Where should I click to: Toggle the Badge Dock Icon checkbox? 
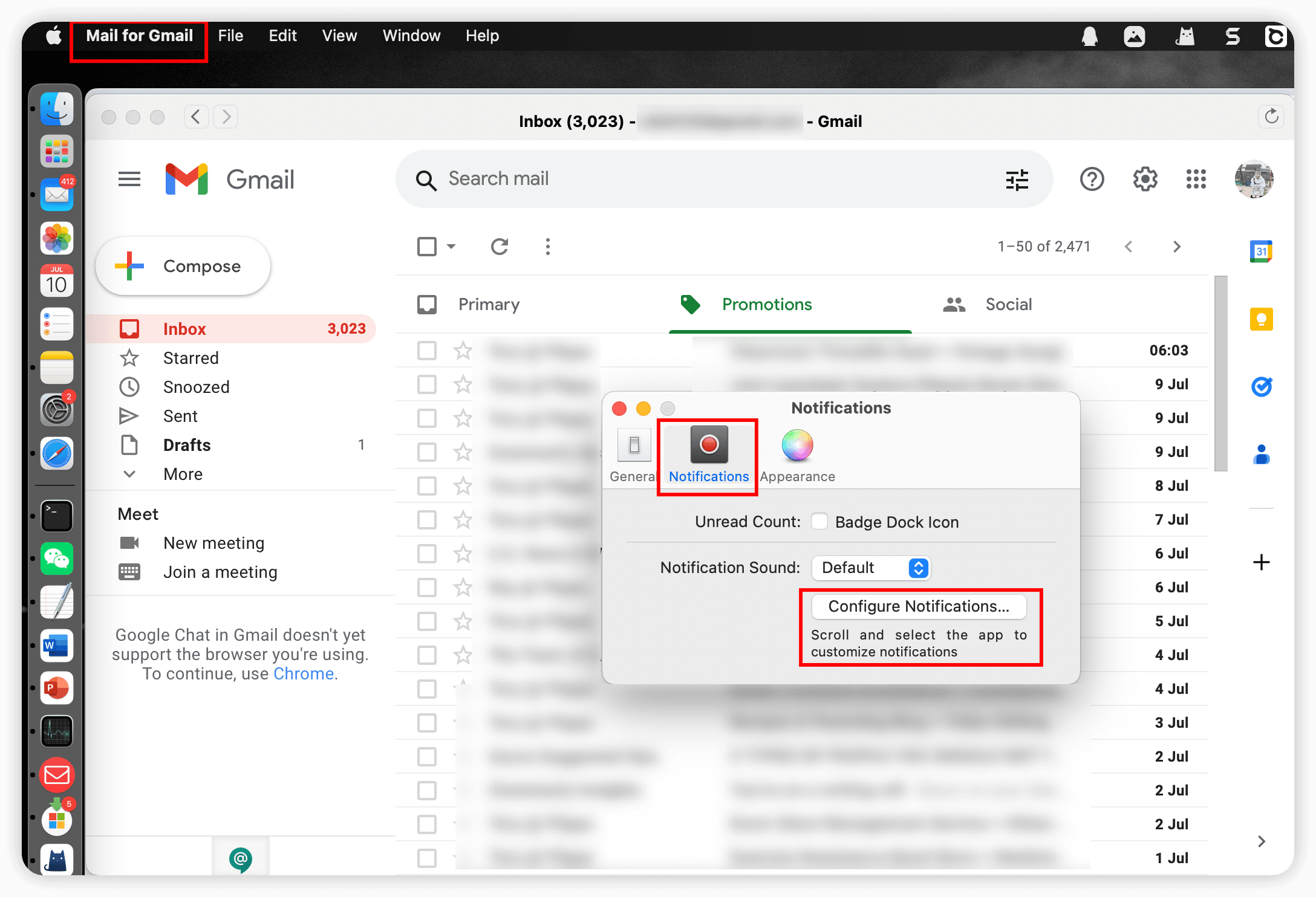pyautogui.click(x=820, y=521)
